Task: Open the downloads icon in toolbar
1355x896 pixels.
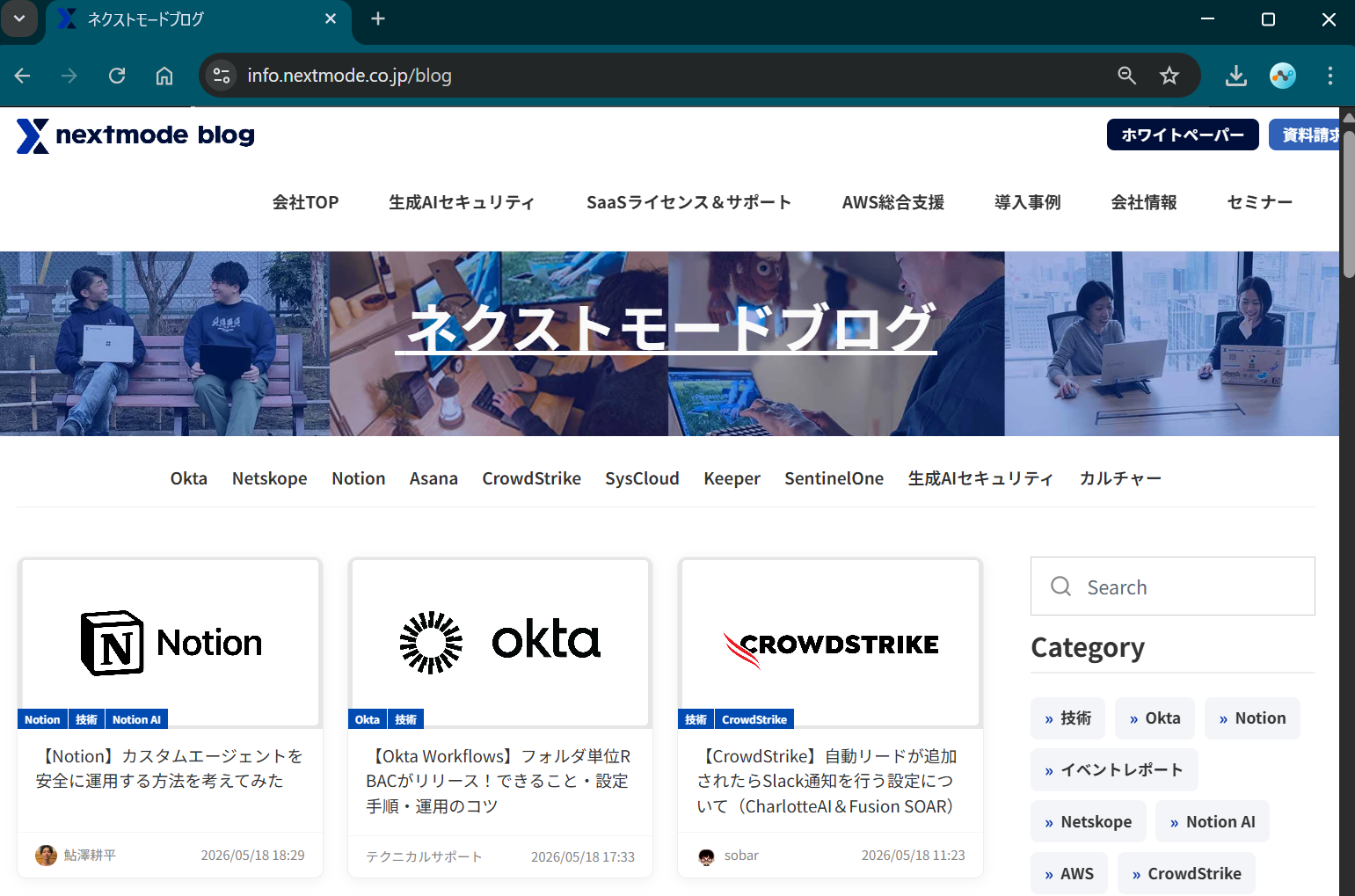Action: (x=1236, y=76)
